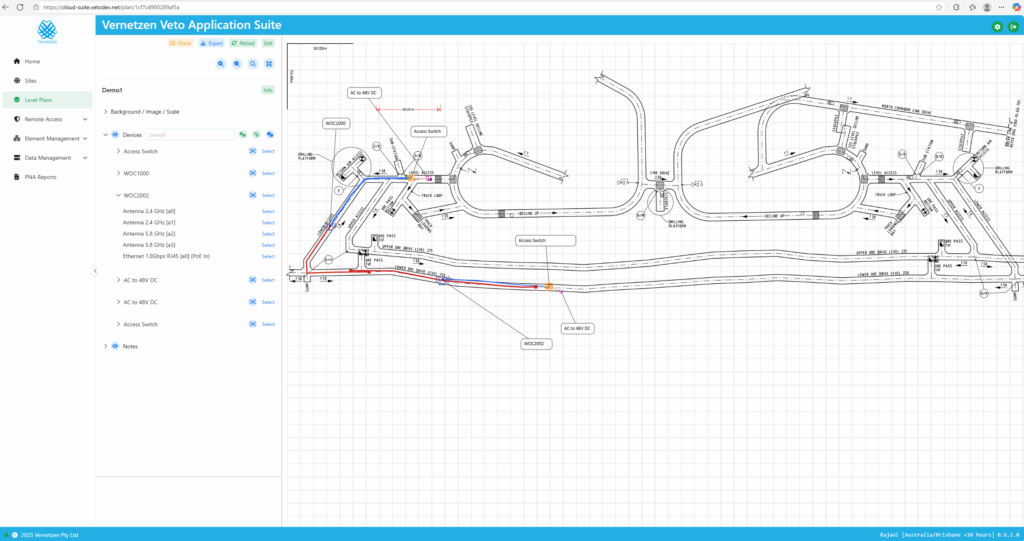Click the fit-to-screen icon beside the magnifiers
This screenshot has height=541, width=1024.
(268, 64)
